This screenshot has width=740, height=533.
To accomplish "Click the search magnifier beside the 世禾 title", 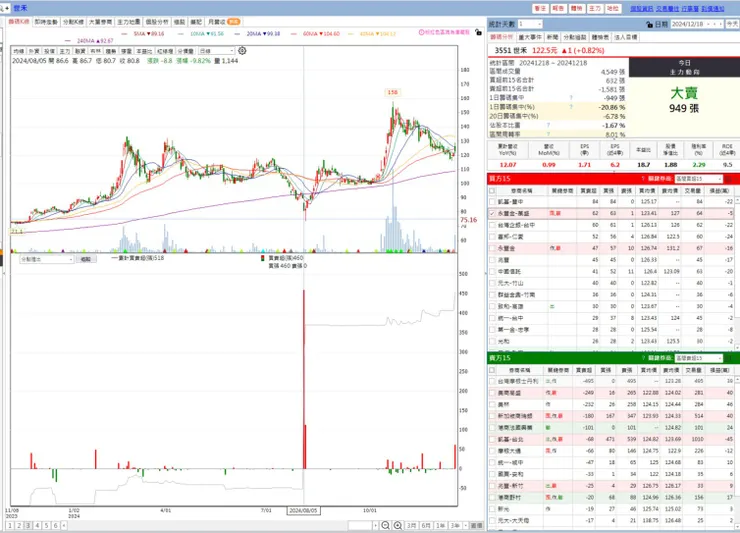I will (x=2, y=8).
